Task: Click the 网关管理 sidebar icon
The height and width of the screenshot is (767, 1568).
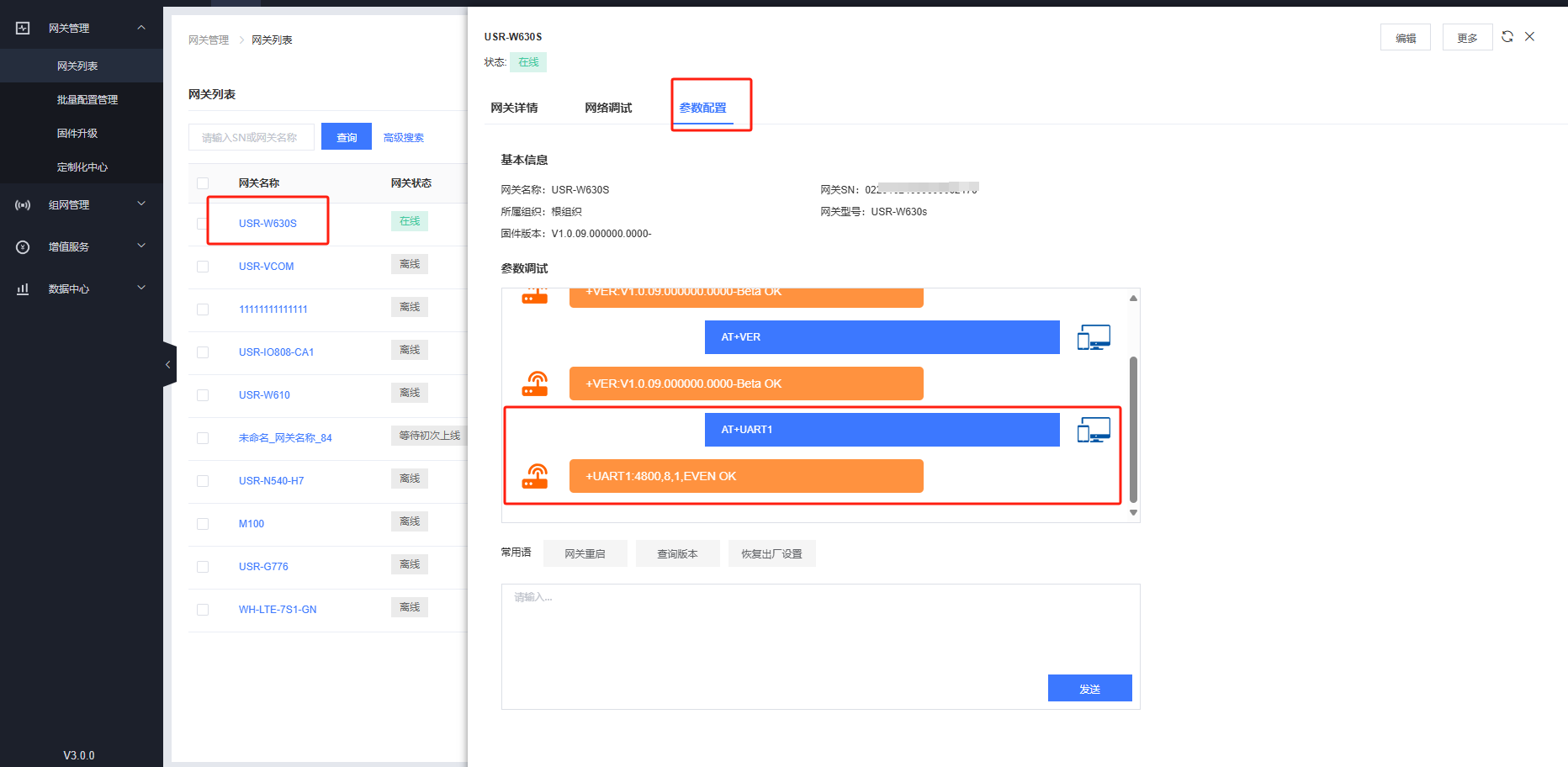Action: pyautogui.click(x=23, y=29)
